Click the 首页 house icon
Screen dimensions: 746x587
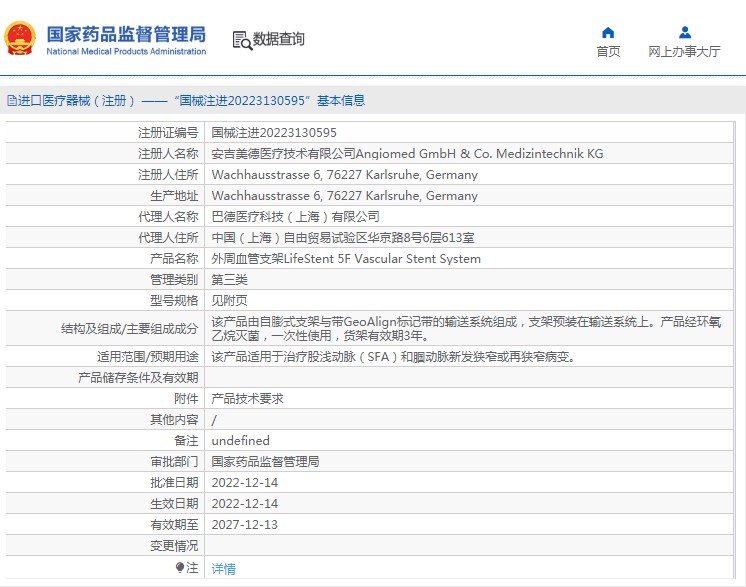pyautogui.click(x=608, y=32)
